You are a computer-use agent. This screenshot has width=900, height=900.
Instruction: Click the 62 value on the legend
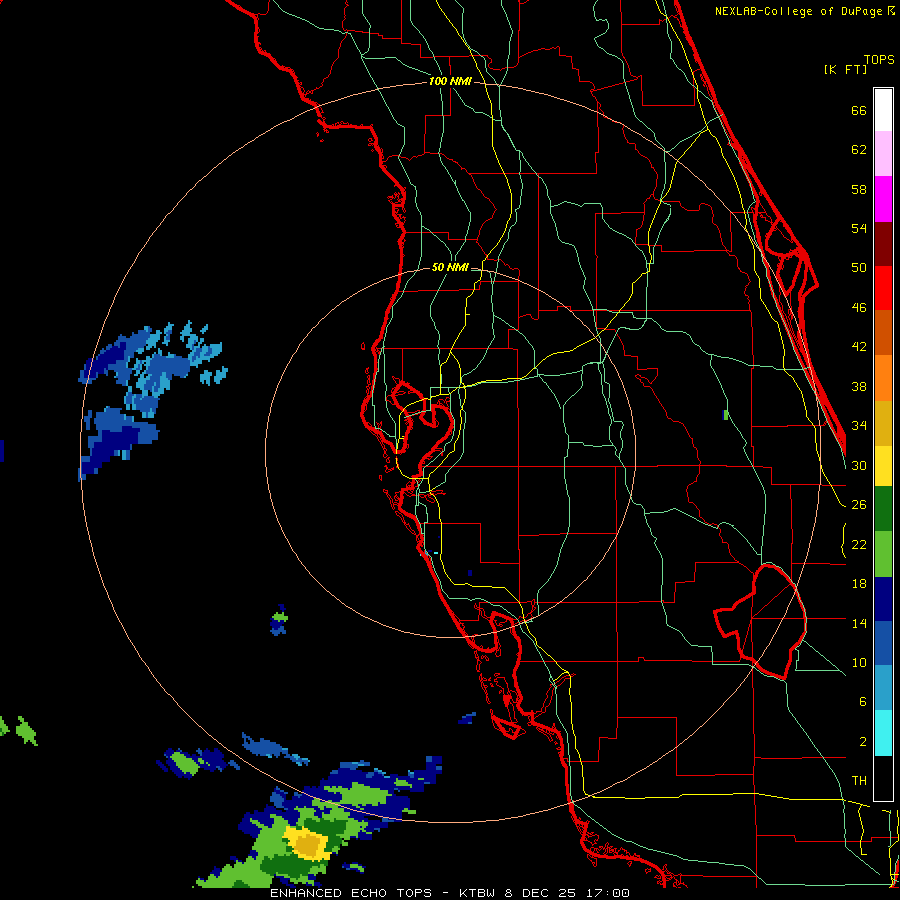point(859,150)
